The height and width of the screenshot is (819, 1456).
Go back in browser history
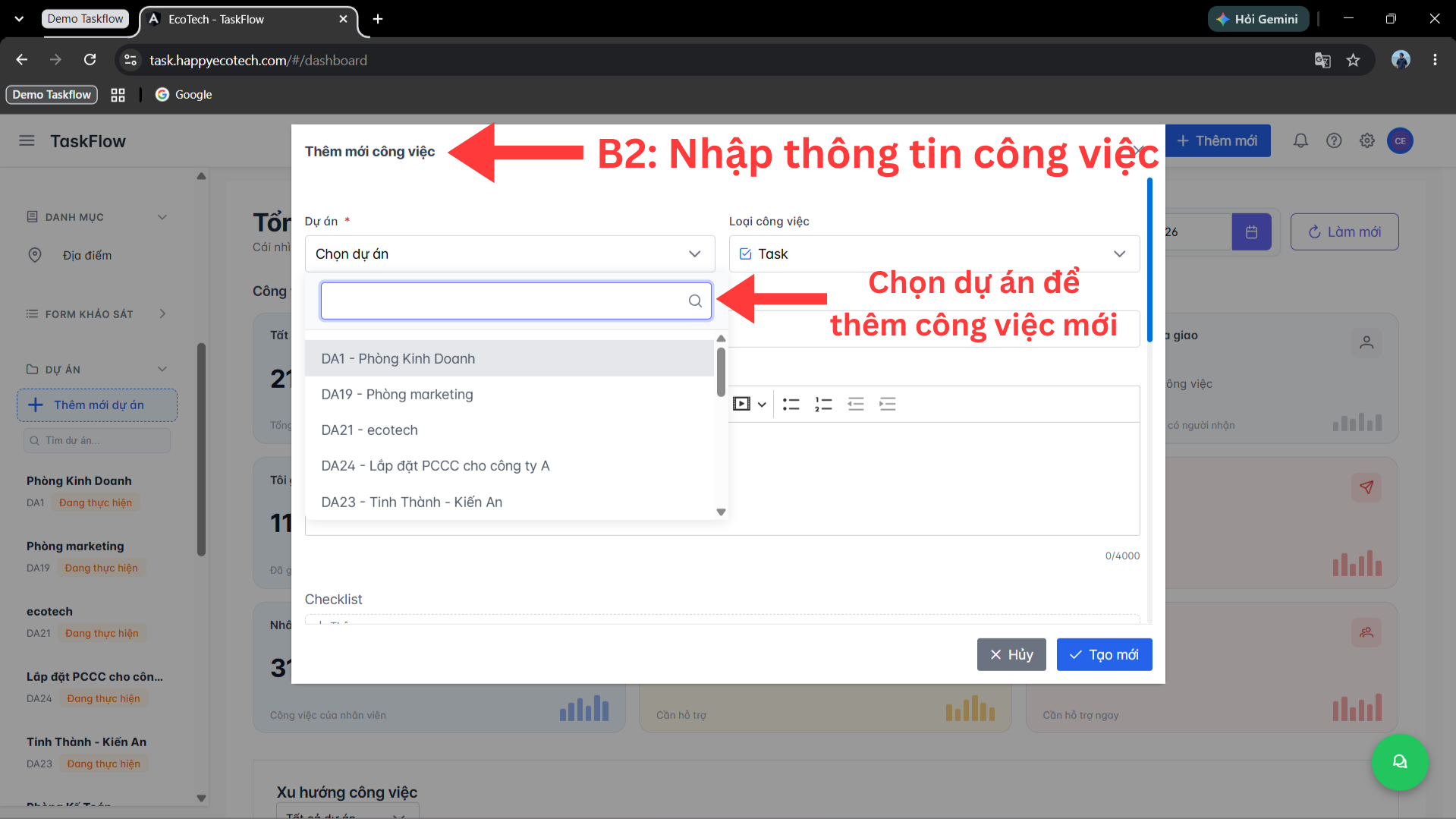(22, 60)
